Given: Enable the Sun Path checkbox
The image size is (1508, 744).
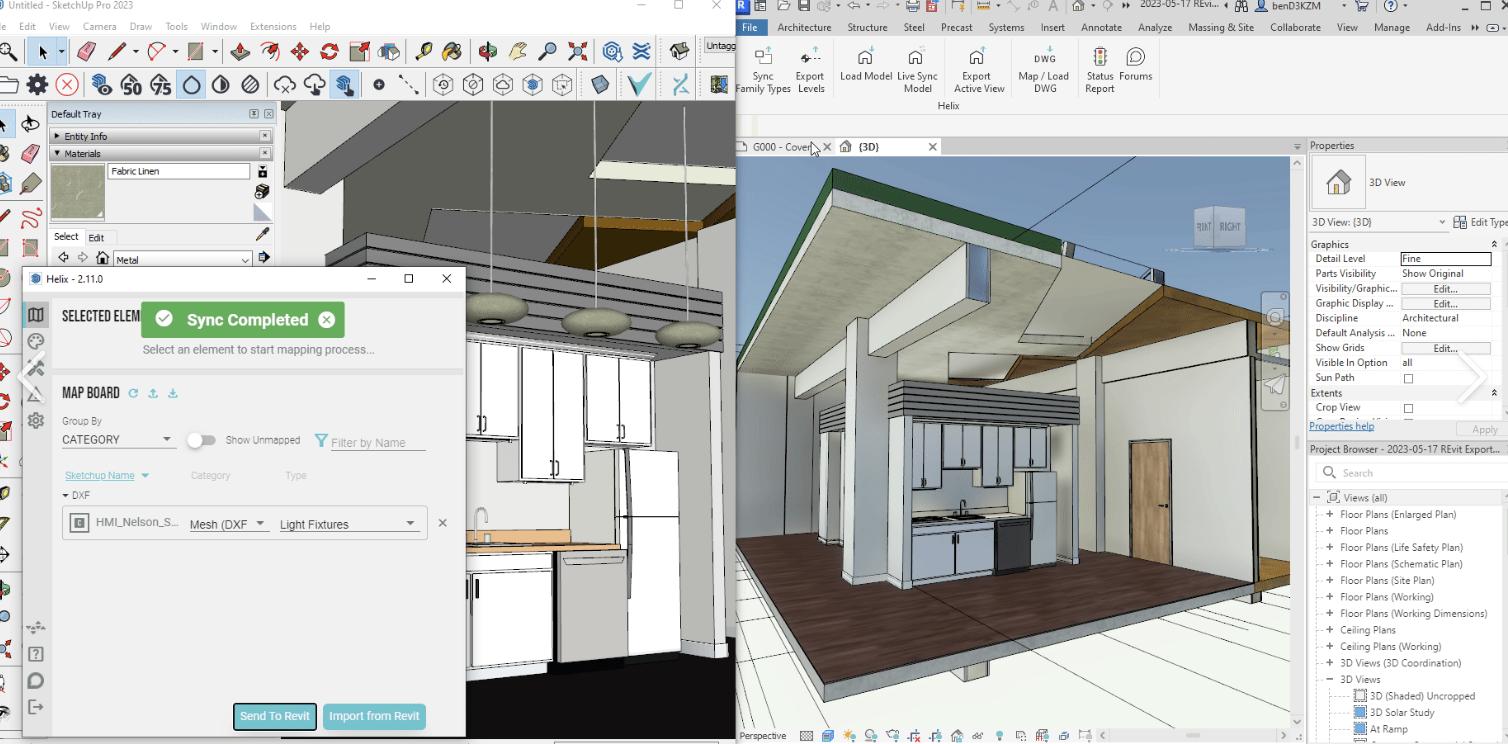Looking at the screenshot, I should point(1408,379).
